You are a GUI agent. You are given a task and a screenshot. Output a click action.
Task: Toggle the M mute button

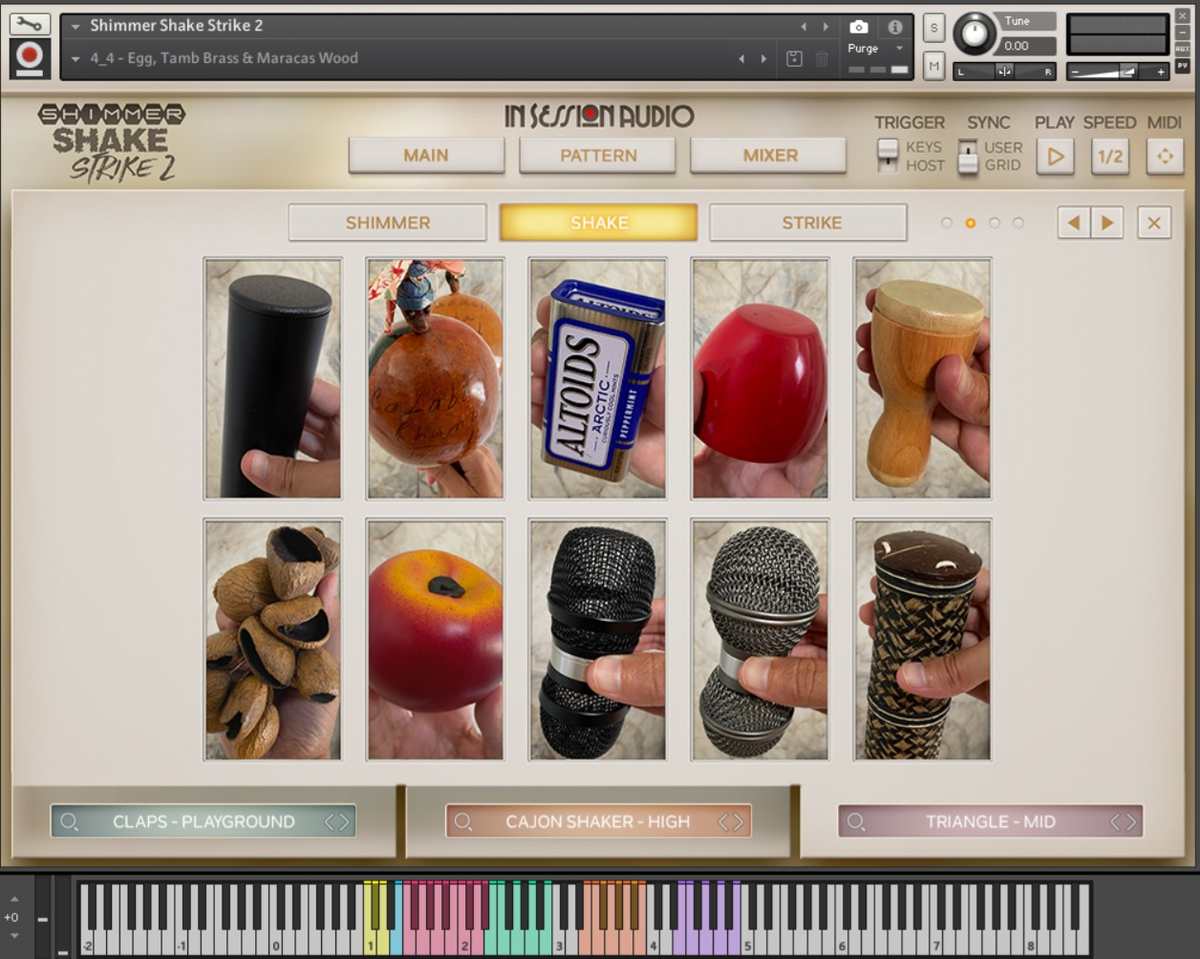(x=934, y=67)
